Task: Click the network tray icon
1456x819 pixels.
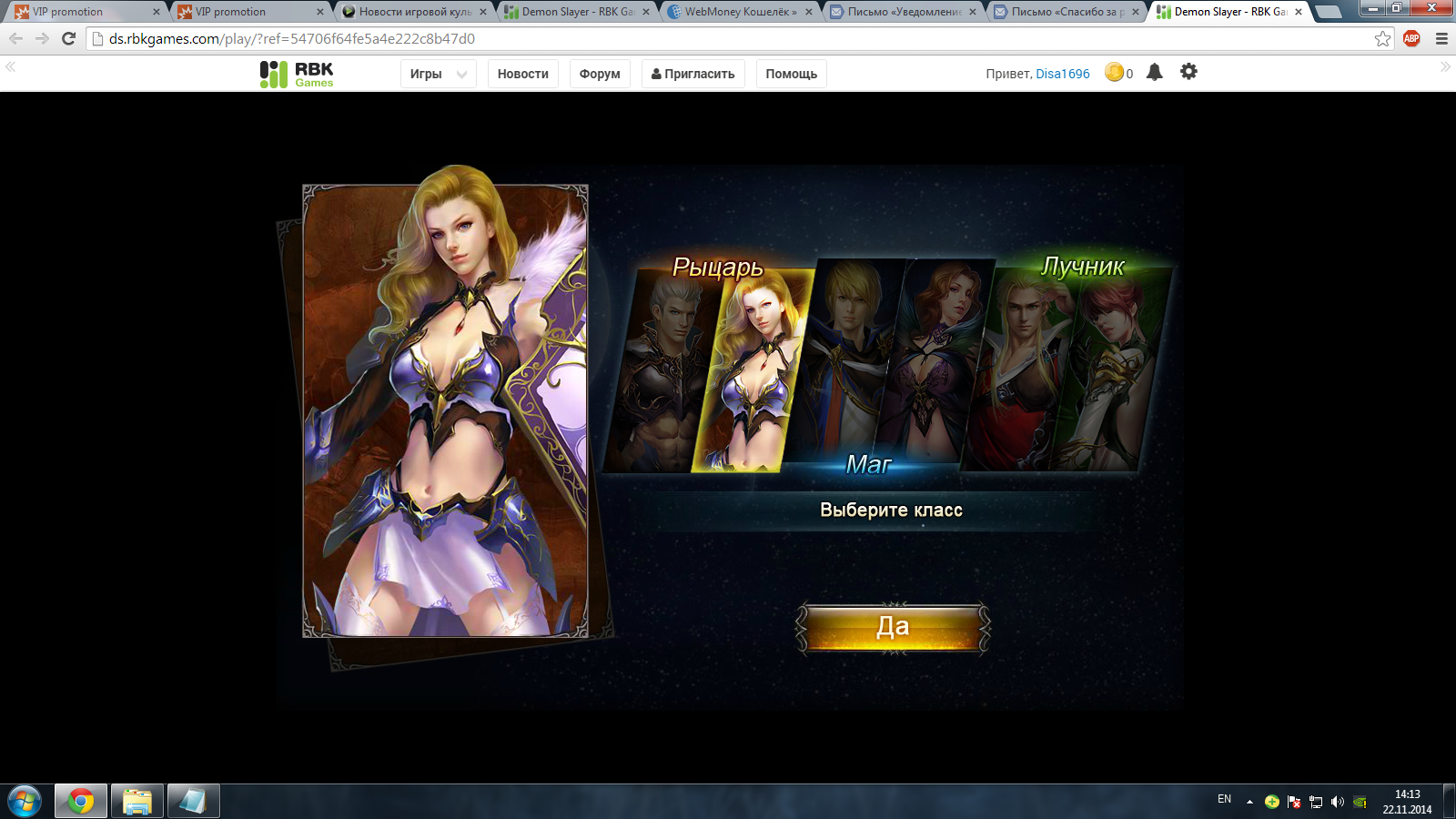Action: click(x=1316, y=802)
